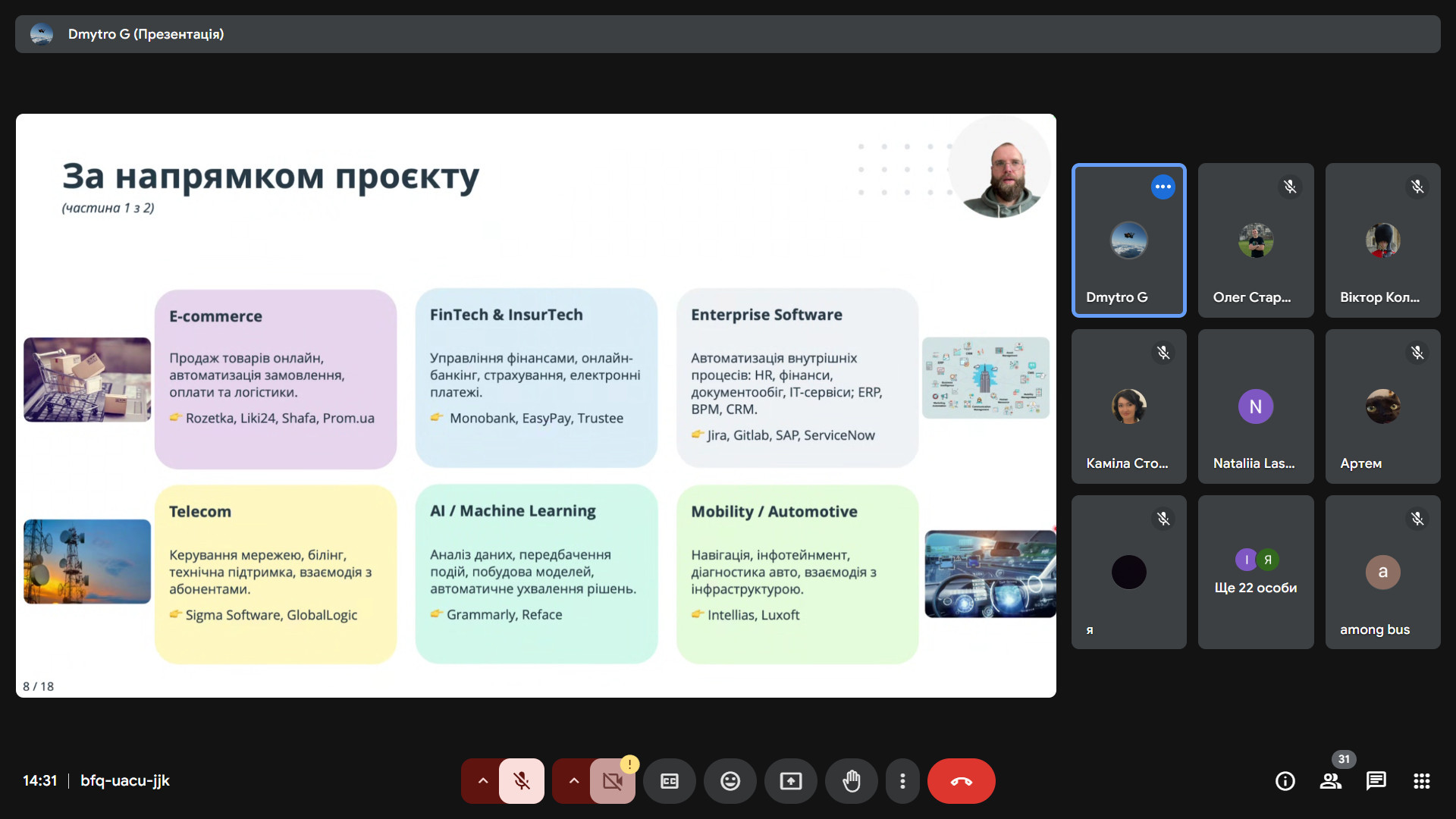The height and width of the screenshot is (819, 1456).
Task: Click 'Jira, Gitlab, SAP, ServiceNow' text
Action: pyautogui.click(x=791, y=436)
